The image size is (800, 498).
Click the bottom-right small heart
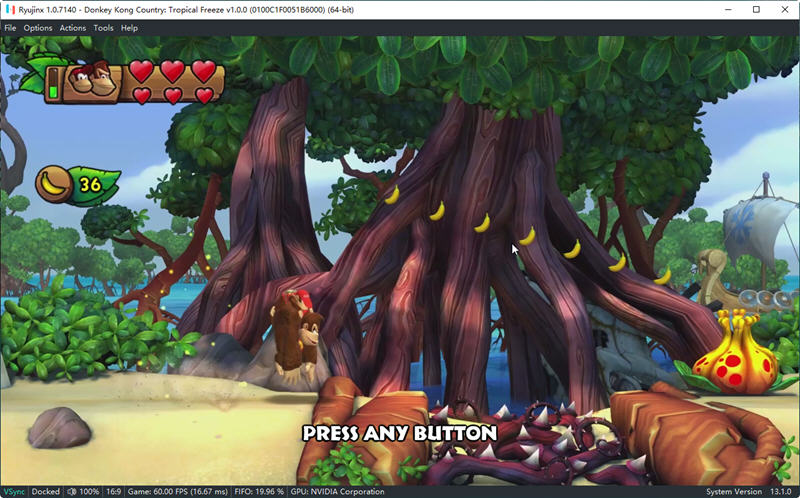(204, 95)
